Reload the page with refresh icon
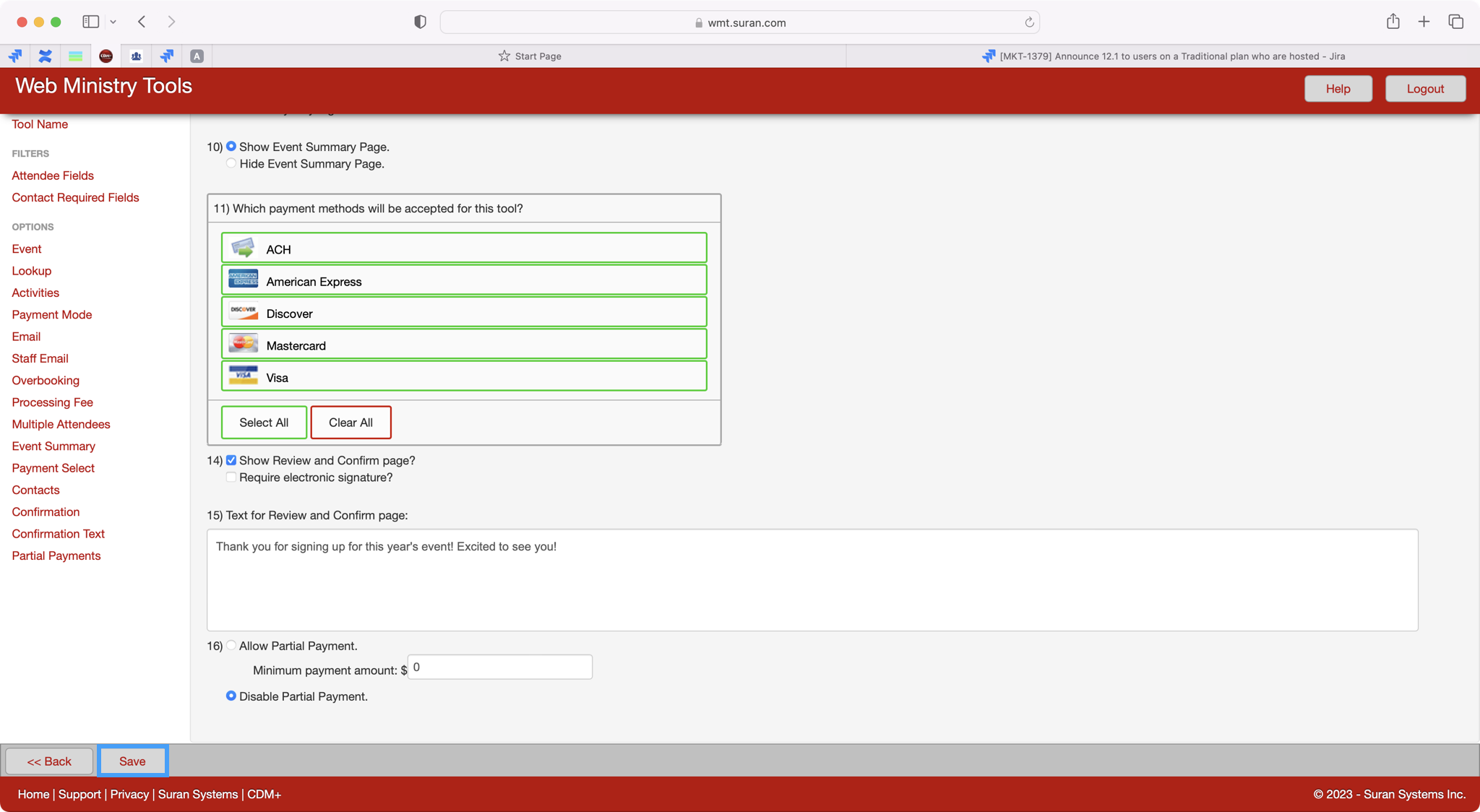 point(1029,22)
